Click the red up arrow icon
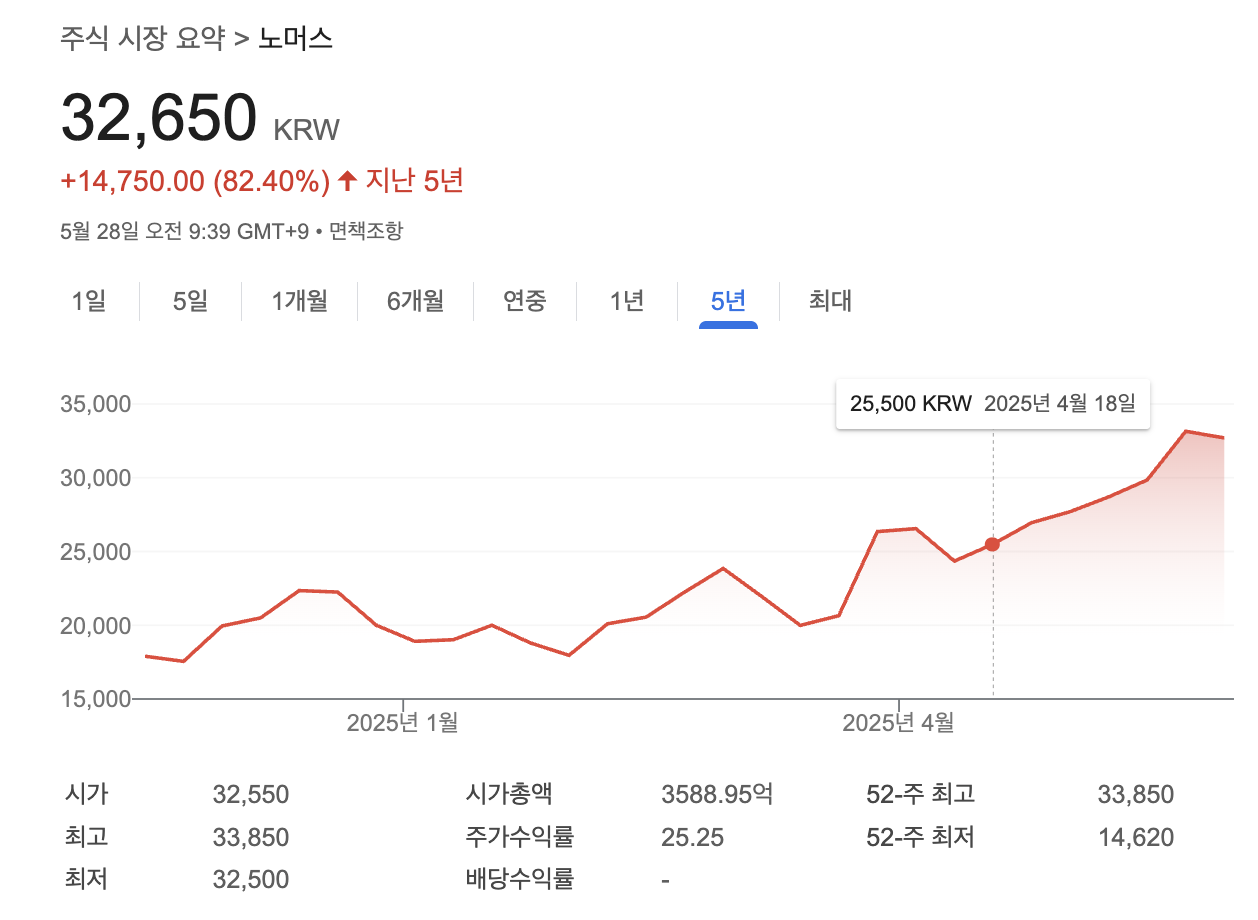 347,181
